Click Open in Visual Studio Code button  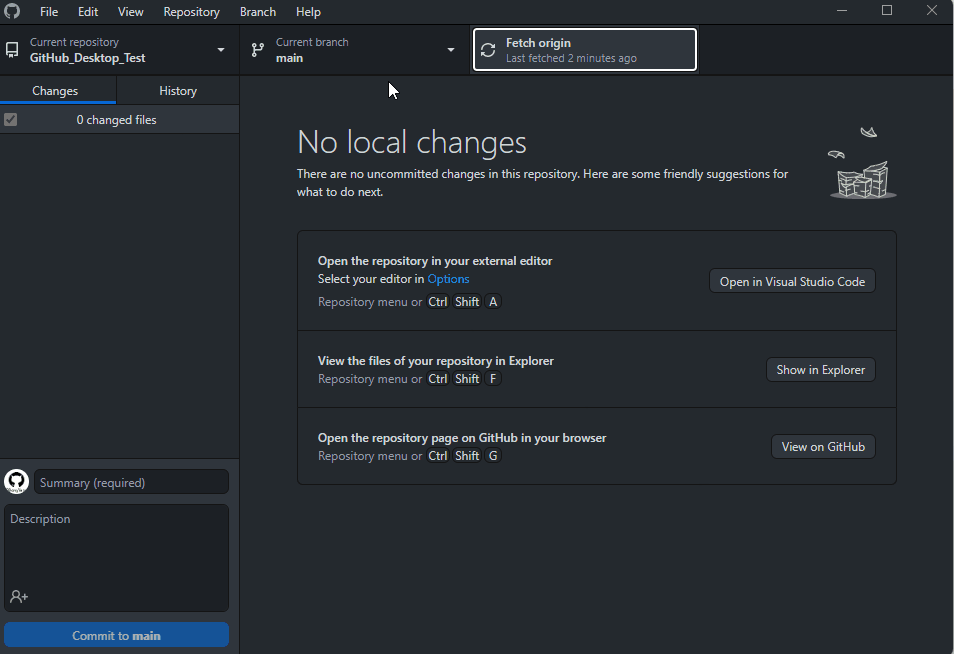(792, 281)
